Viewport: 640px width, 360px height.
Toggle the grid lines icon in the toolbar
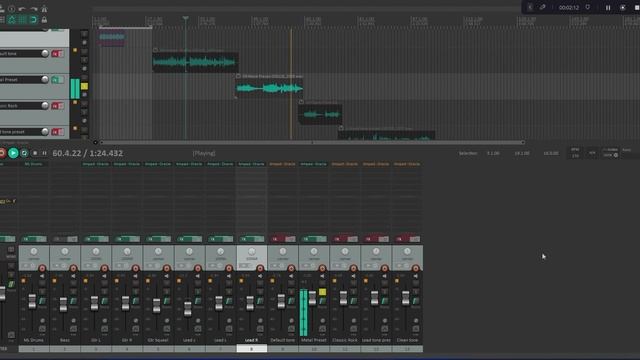(22, 20)
